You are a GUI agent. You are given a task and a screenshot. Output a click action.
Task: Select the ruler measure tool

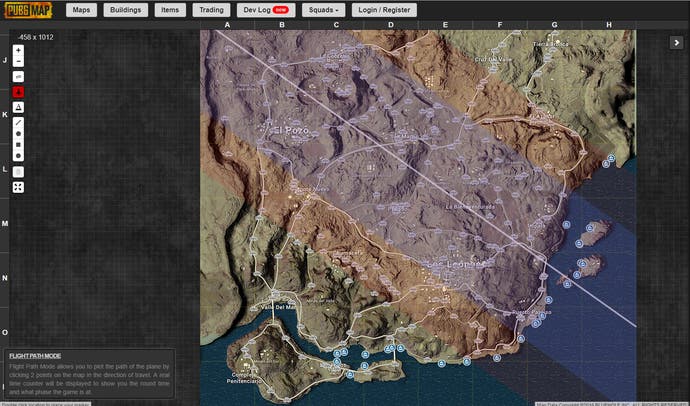click(x=18, y=77)
